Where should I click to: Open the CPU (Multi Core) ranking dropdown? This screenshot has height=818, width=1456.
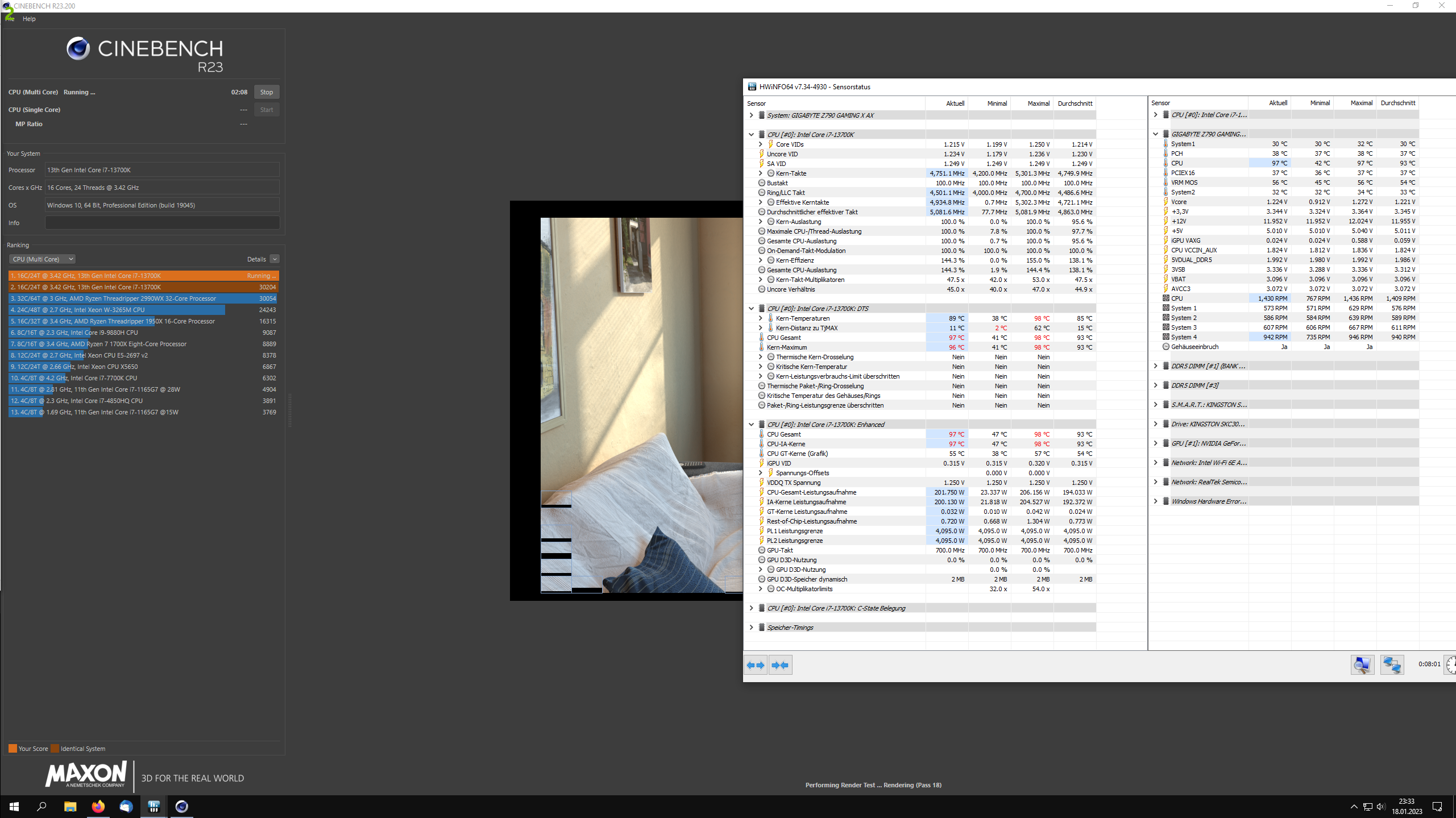[x=42, y=259]
